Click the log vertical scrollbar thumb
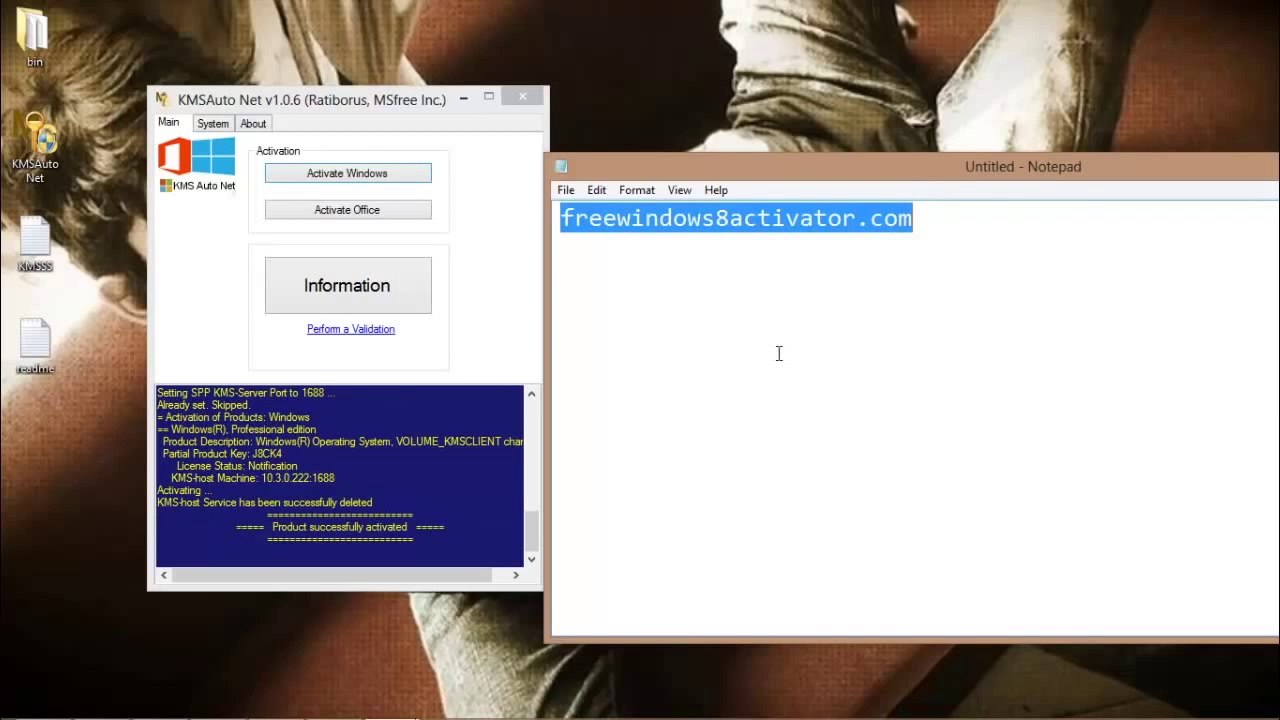The image size is (1280, 720). tap(531, 530)
